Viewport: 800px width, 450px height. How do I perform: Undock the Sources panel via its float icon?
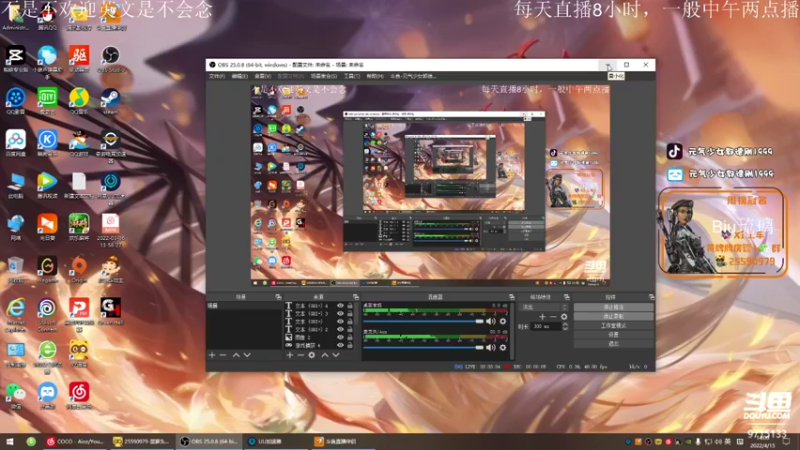click(356, 297)
